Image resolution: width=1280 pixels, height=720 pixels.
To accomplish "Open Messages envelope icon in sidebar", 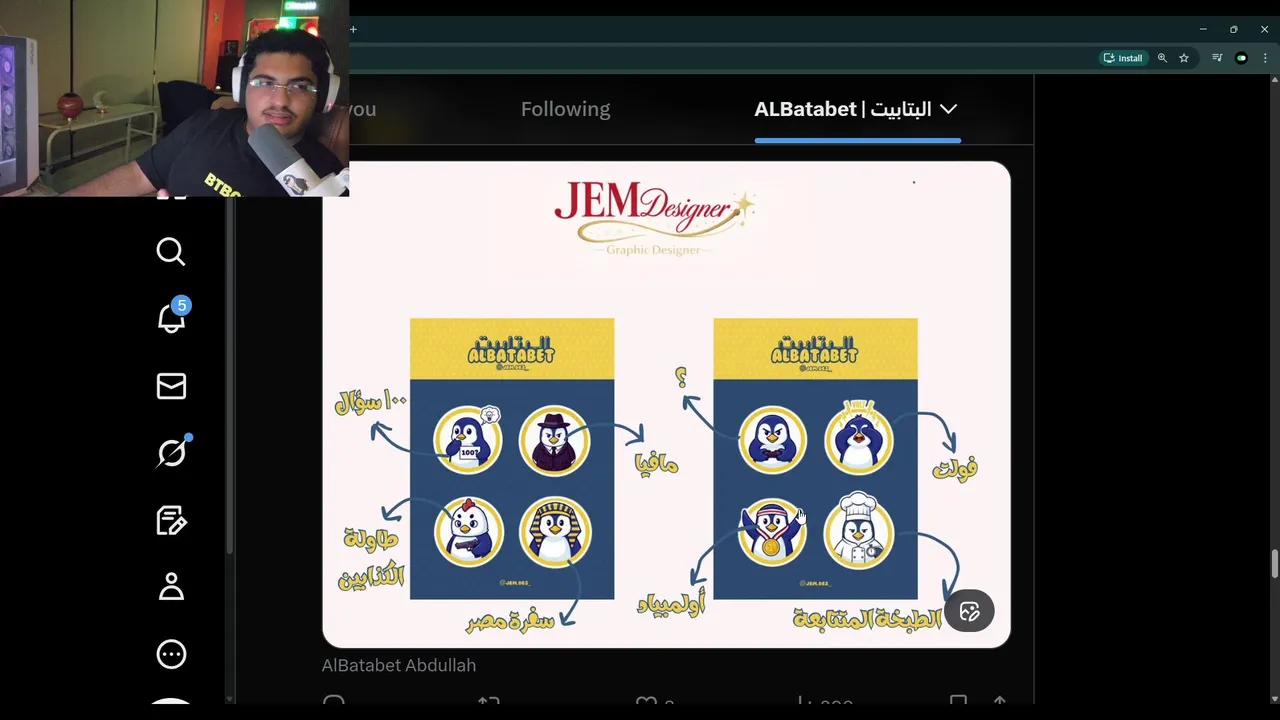I will 171,386.
